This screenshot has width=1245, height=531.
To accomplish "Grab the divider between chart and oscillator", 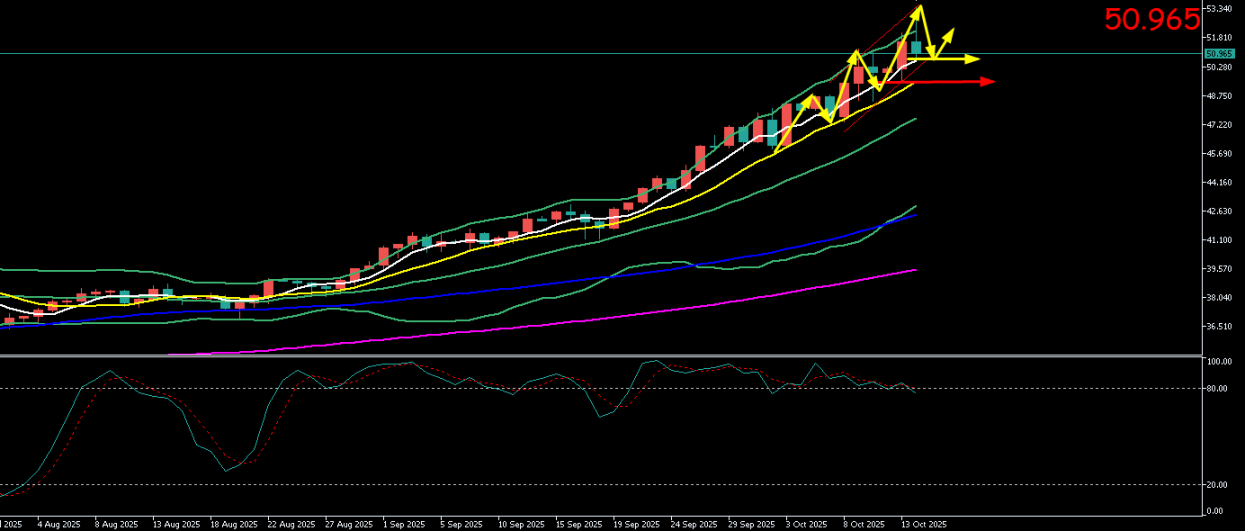I will (600, 355).
